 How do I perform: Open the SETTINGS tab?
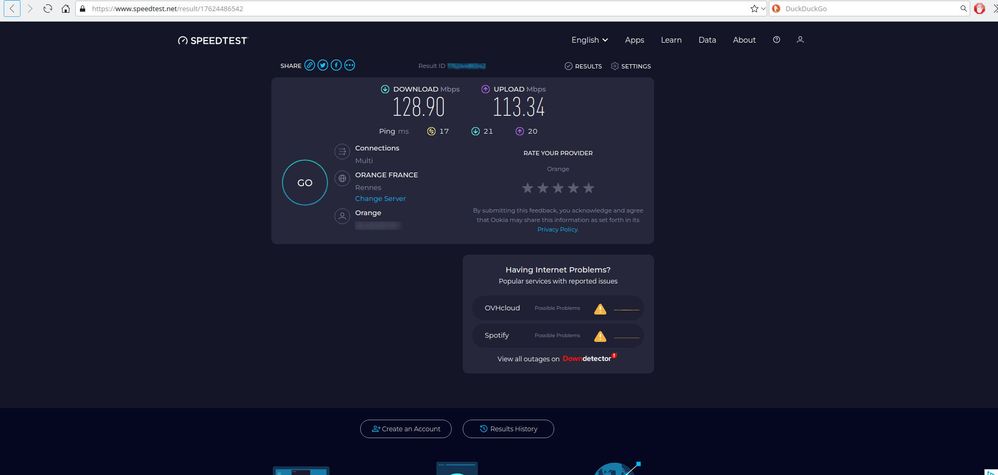(631, 66)
